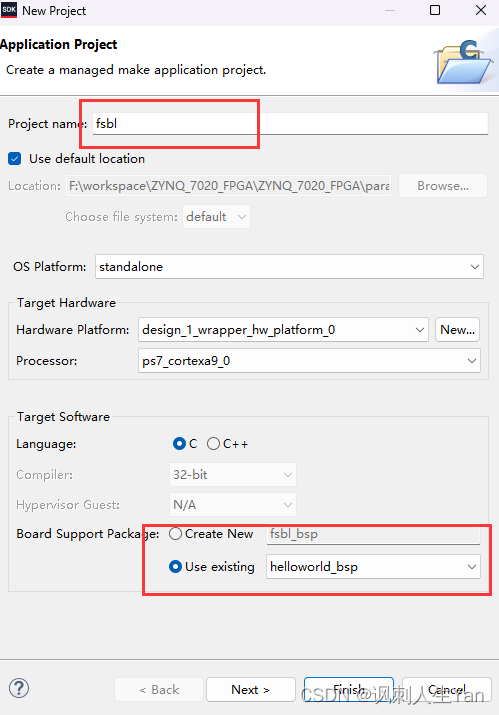This screenshot has height=715, width=499.
Task: Open the OS Platform standalone dropdown
Action: (289, 267)
